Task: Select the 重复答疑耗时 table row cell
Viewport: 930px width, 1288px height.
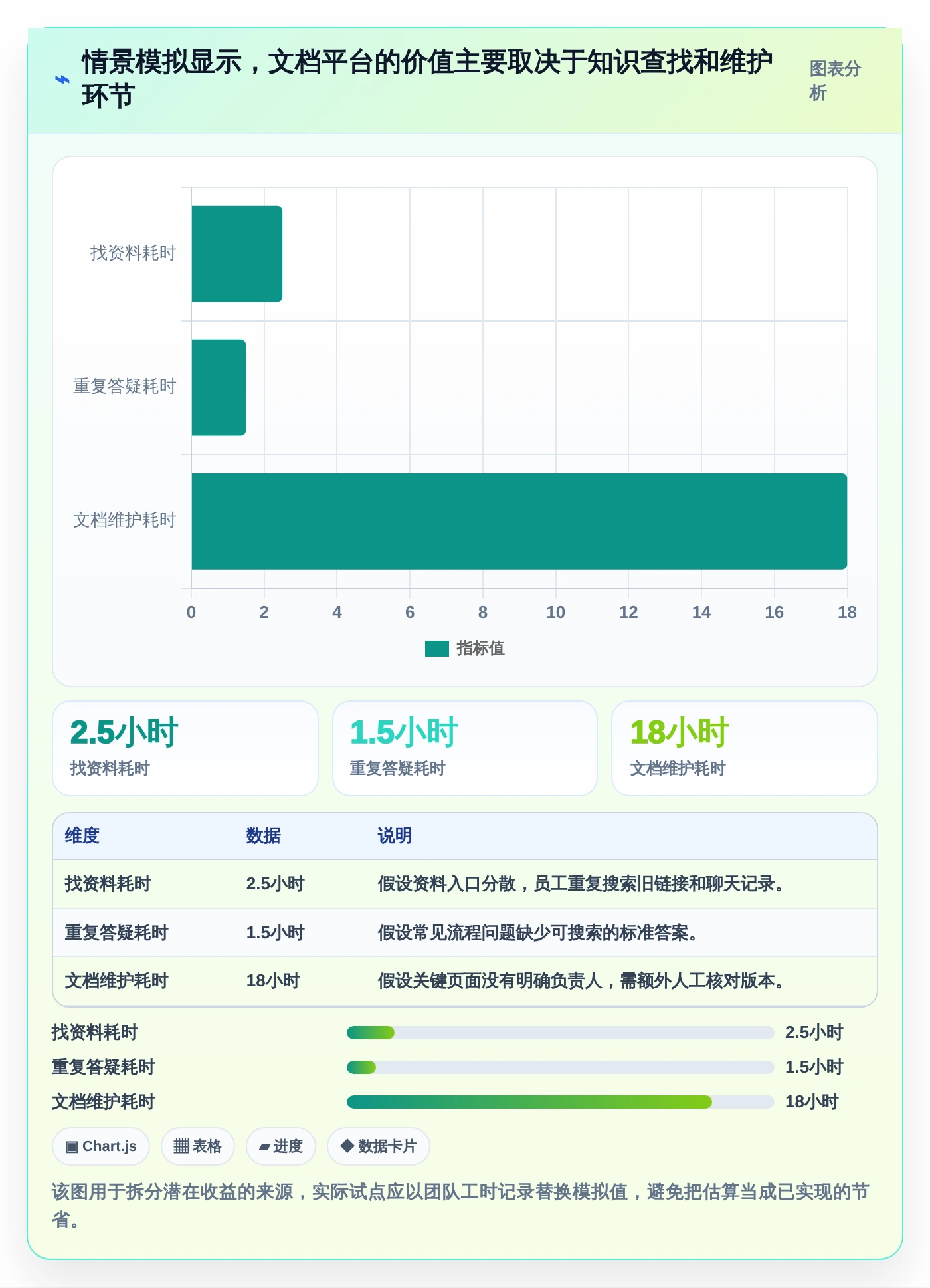Action: [x=117, y=933]
